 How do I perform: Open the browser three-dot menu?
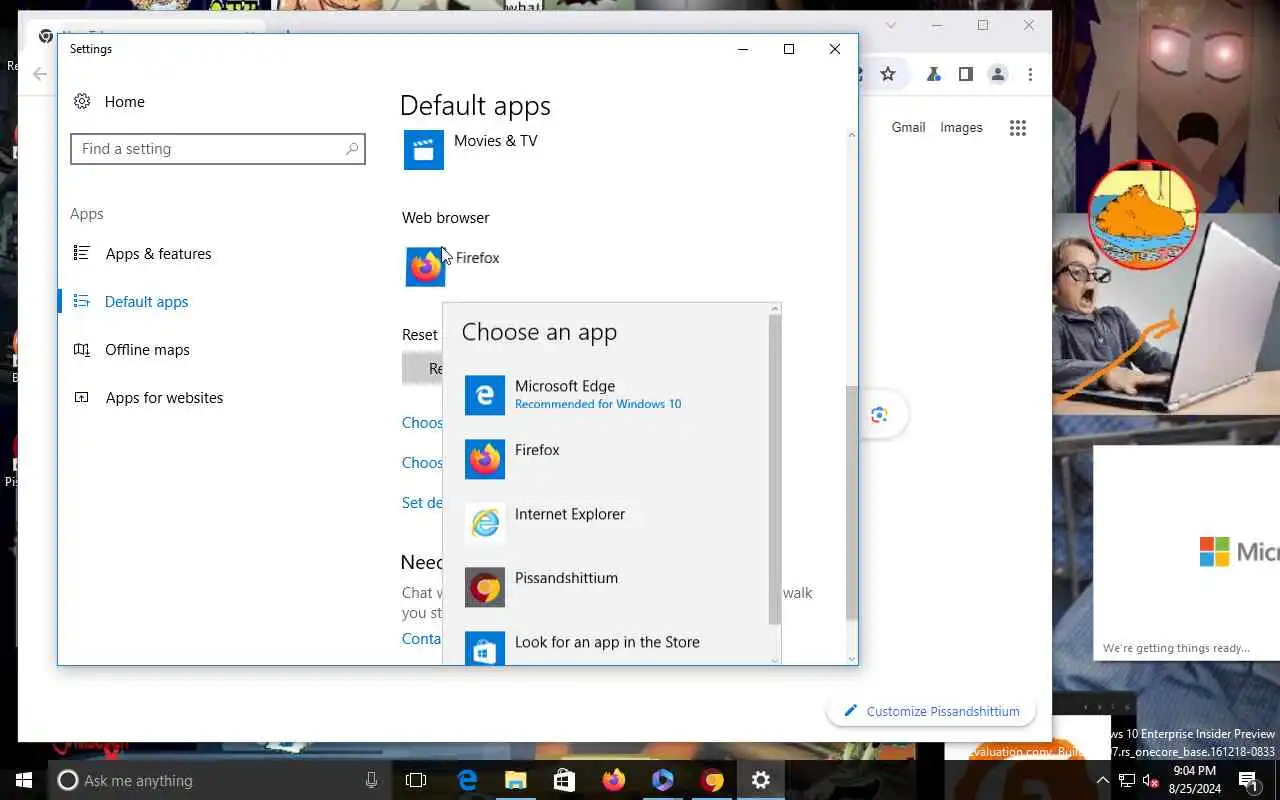(x=1029, y=74)
